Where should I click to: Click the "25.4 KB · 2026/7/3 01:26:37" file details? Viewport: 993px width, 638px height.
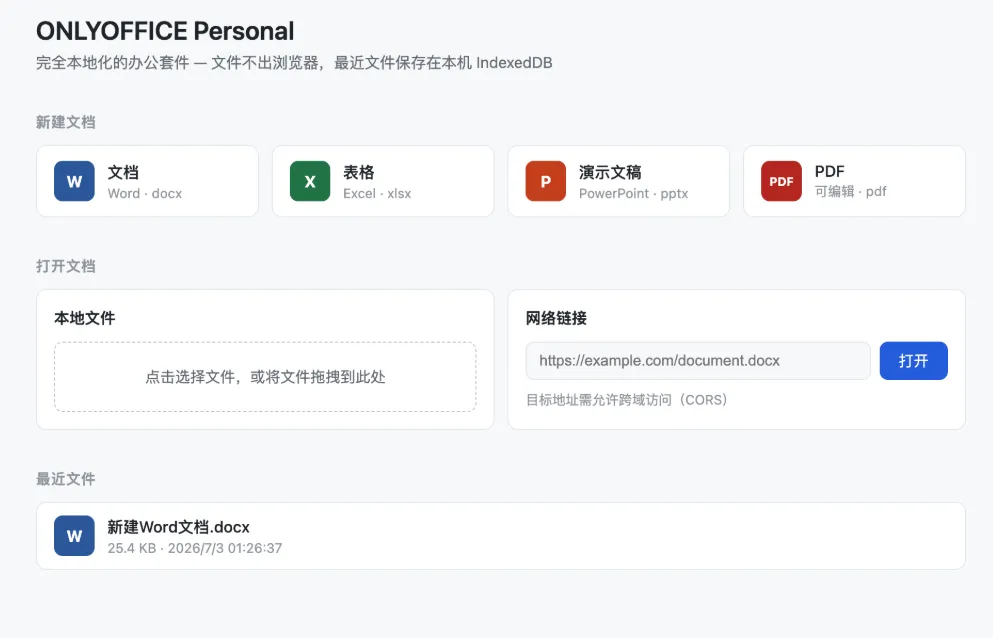194,548
